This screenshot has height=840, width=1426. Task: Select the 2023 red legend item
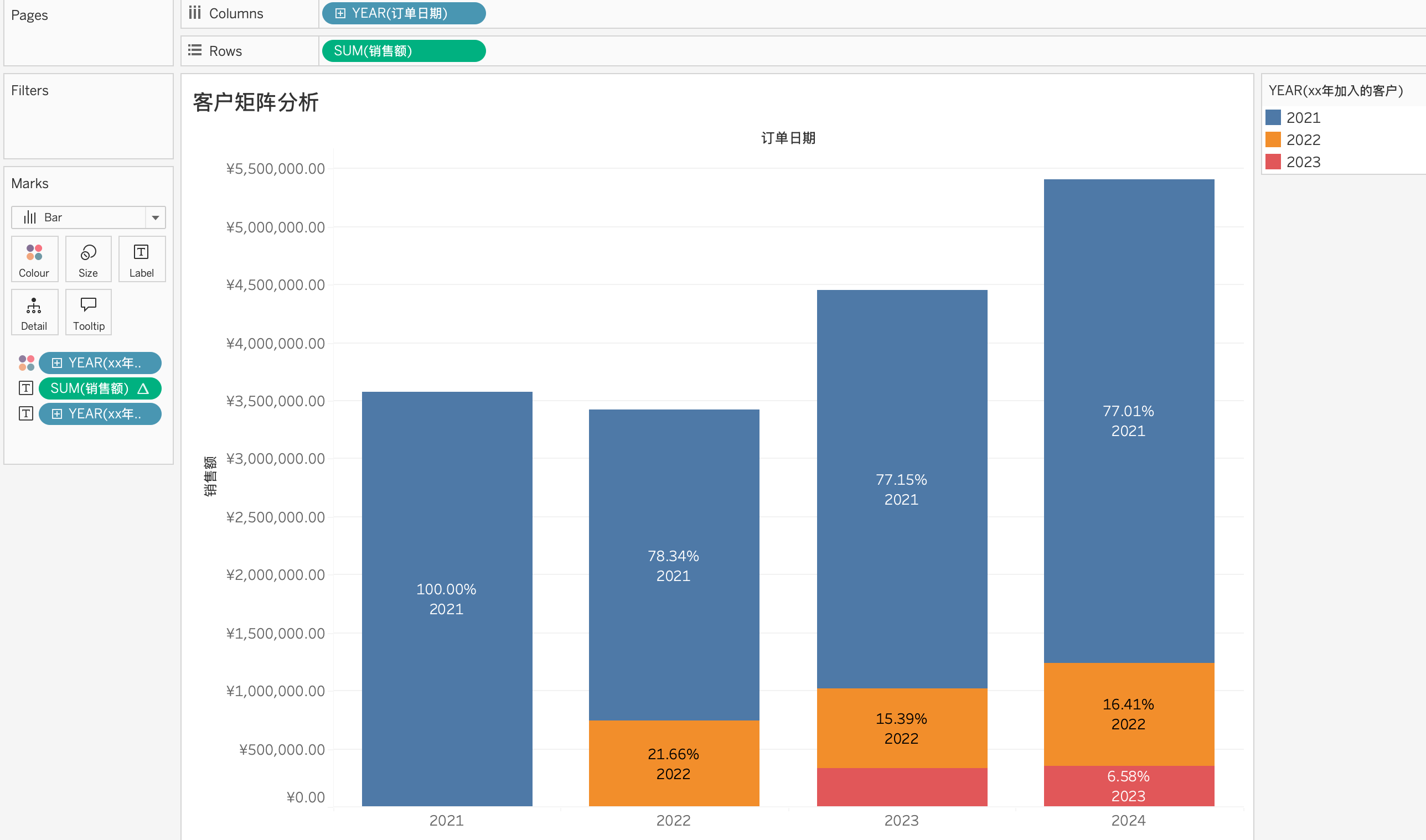click(1303, 162)
